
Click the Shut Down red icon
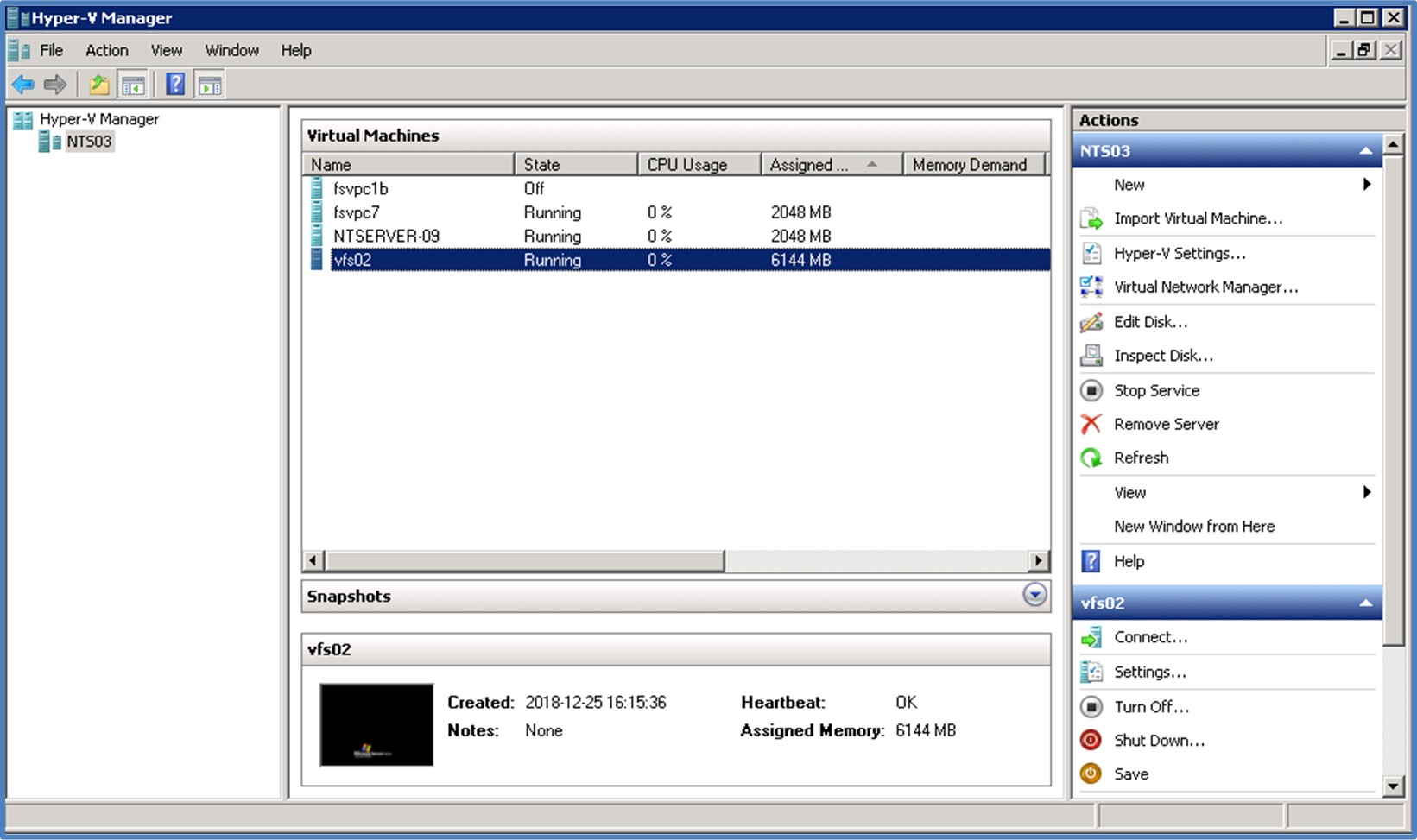[x=1091, y=741]
